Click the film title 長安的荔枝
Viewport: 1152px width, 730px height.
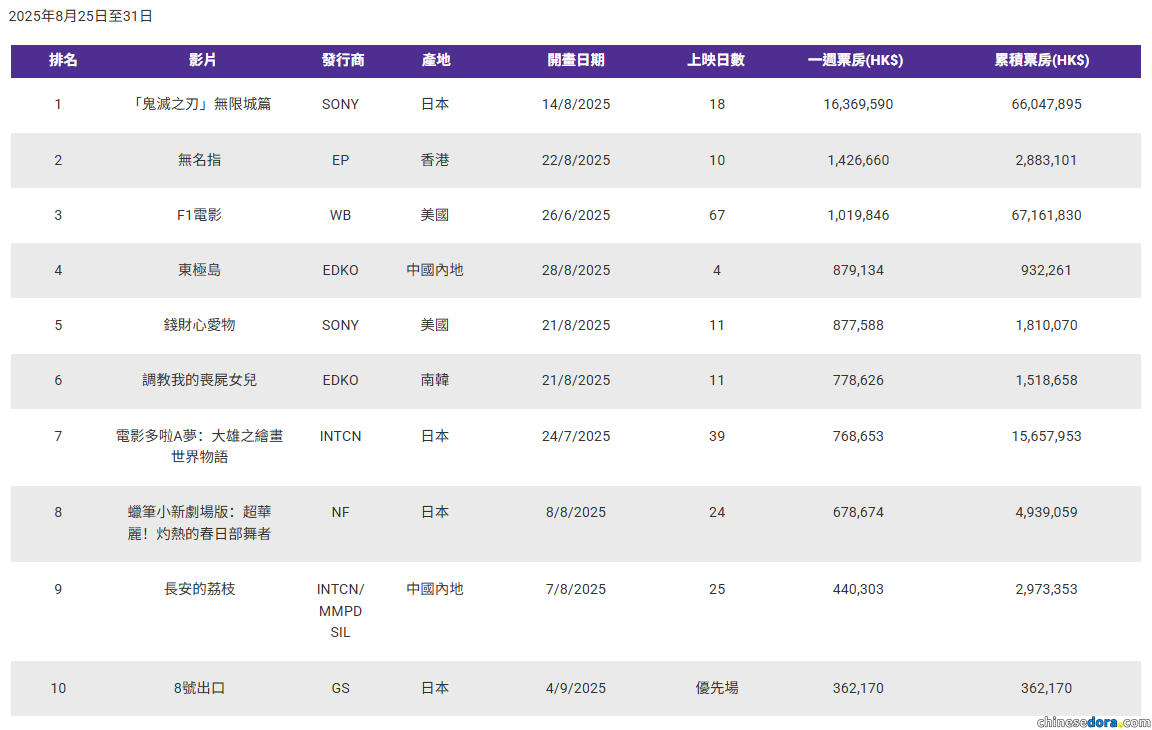point(200,589)
